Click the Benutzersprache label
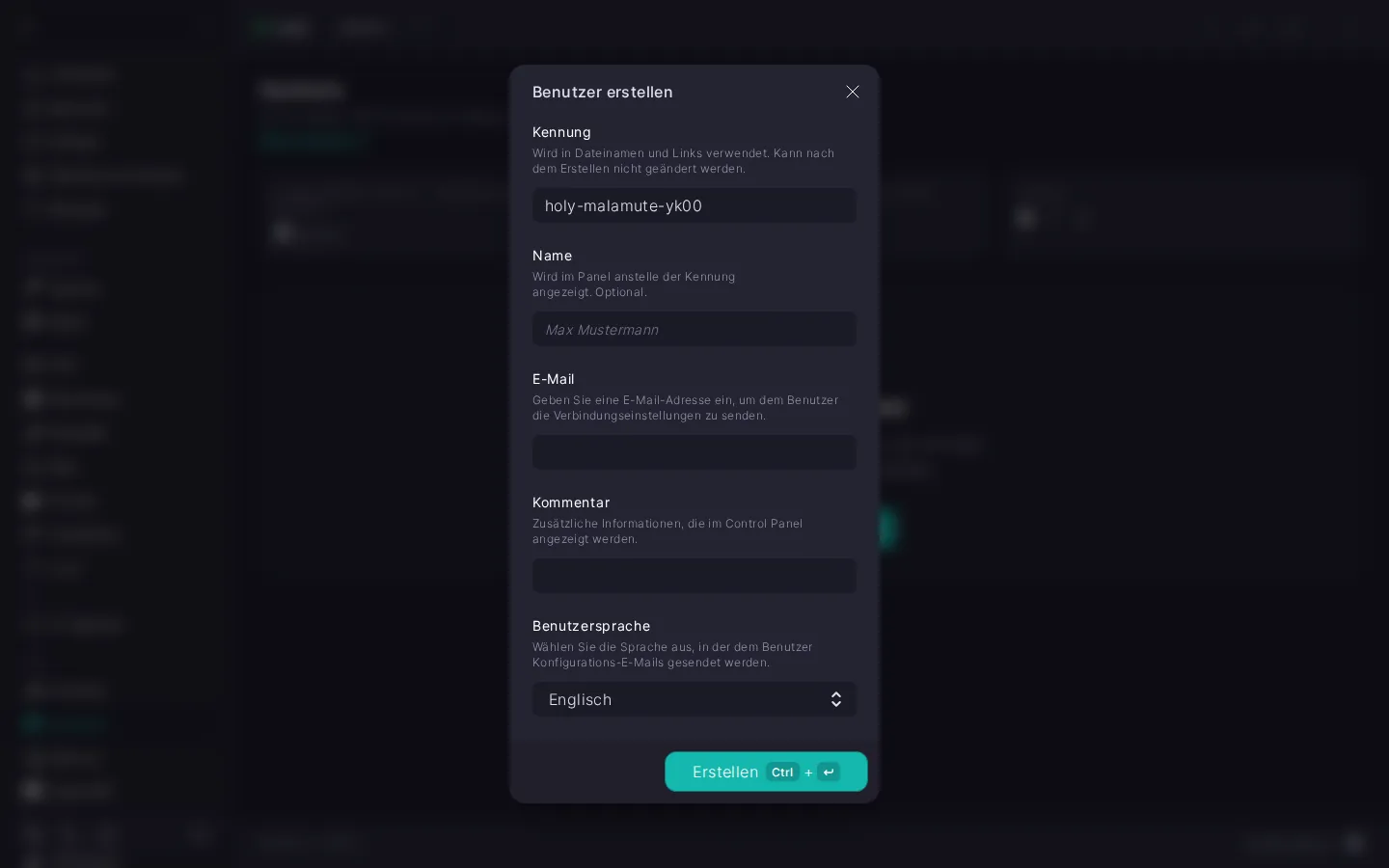Screen dimensions: 1389x868 (x=591, y=626)
